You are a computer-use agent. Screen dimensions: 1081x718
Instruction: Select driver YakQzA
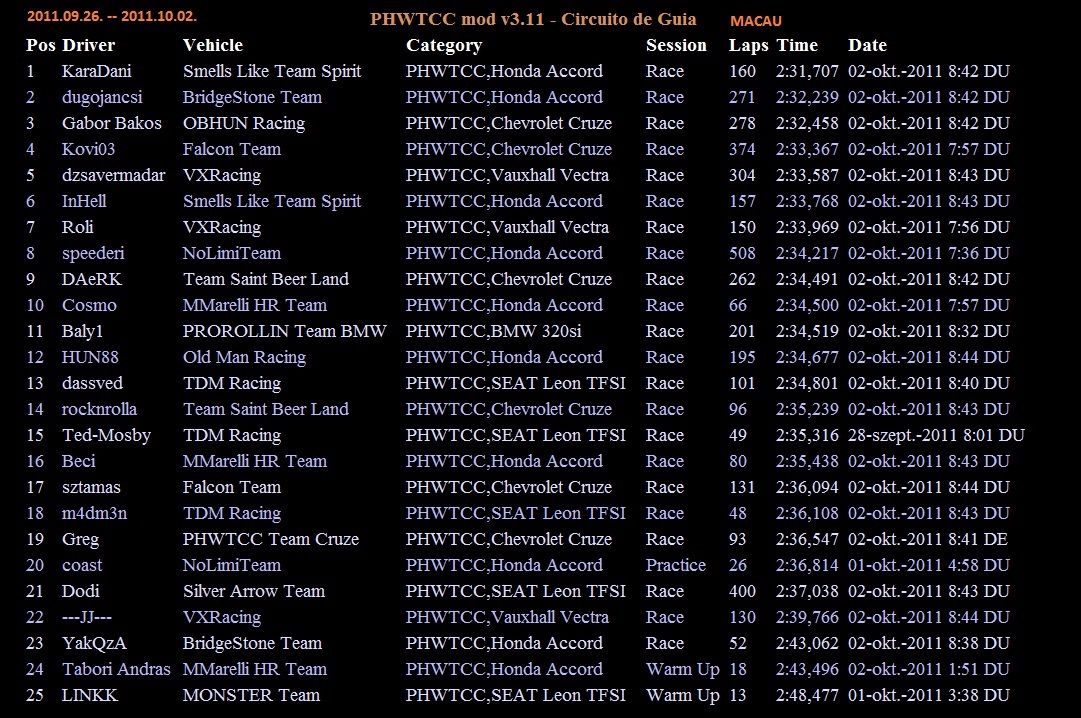click(94, 644)
